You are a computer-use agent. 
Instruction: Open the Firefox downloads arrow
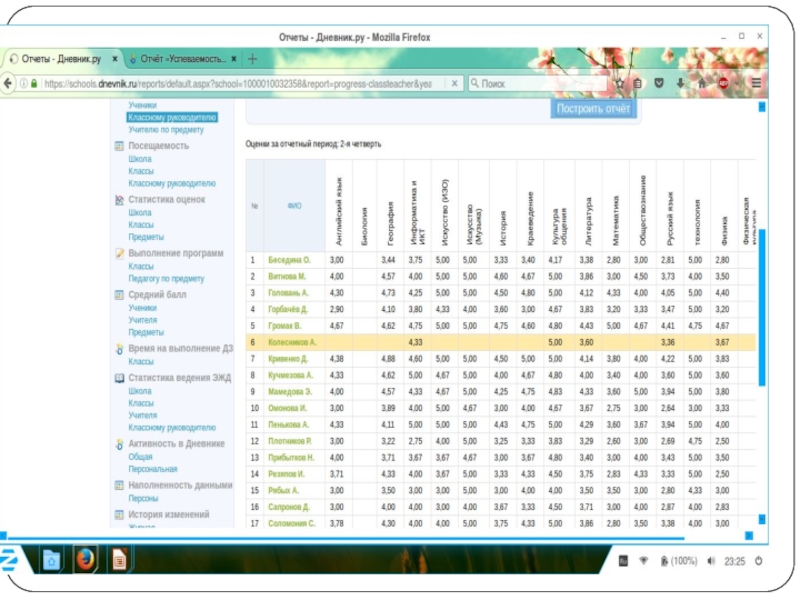pos(680,84)
